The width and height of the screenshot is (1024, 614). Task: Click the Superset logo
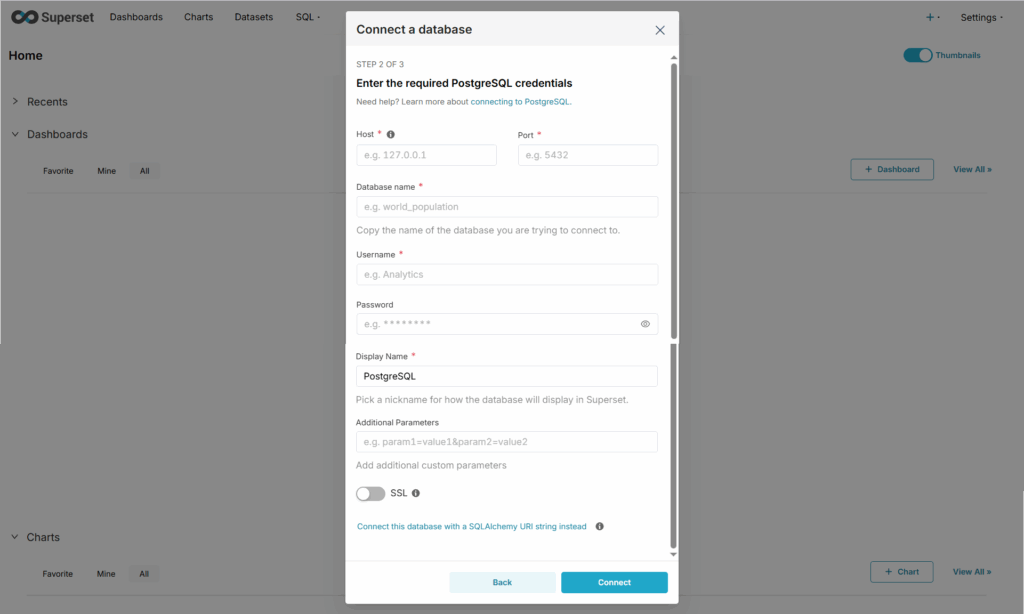pyautogui.click(x=52, y=17)
